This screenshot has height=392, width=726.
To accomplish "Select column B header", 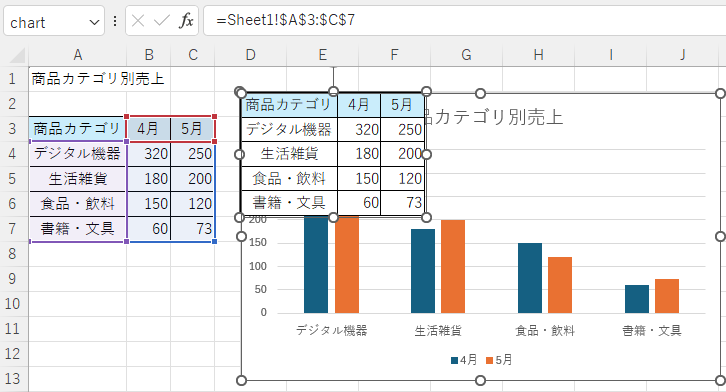I will [x=149, y=55].
